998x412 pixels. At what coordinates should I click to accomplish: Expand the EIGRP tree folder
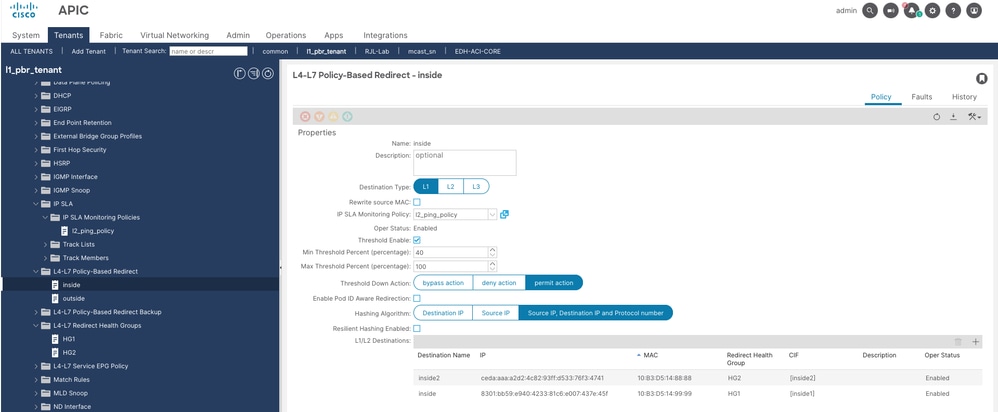click(x=36, y=109)
